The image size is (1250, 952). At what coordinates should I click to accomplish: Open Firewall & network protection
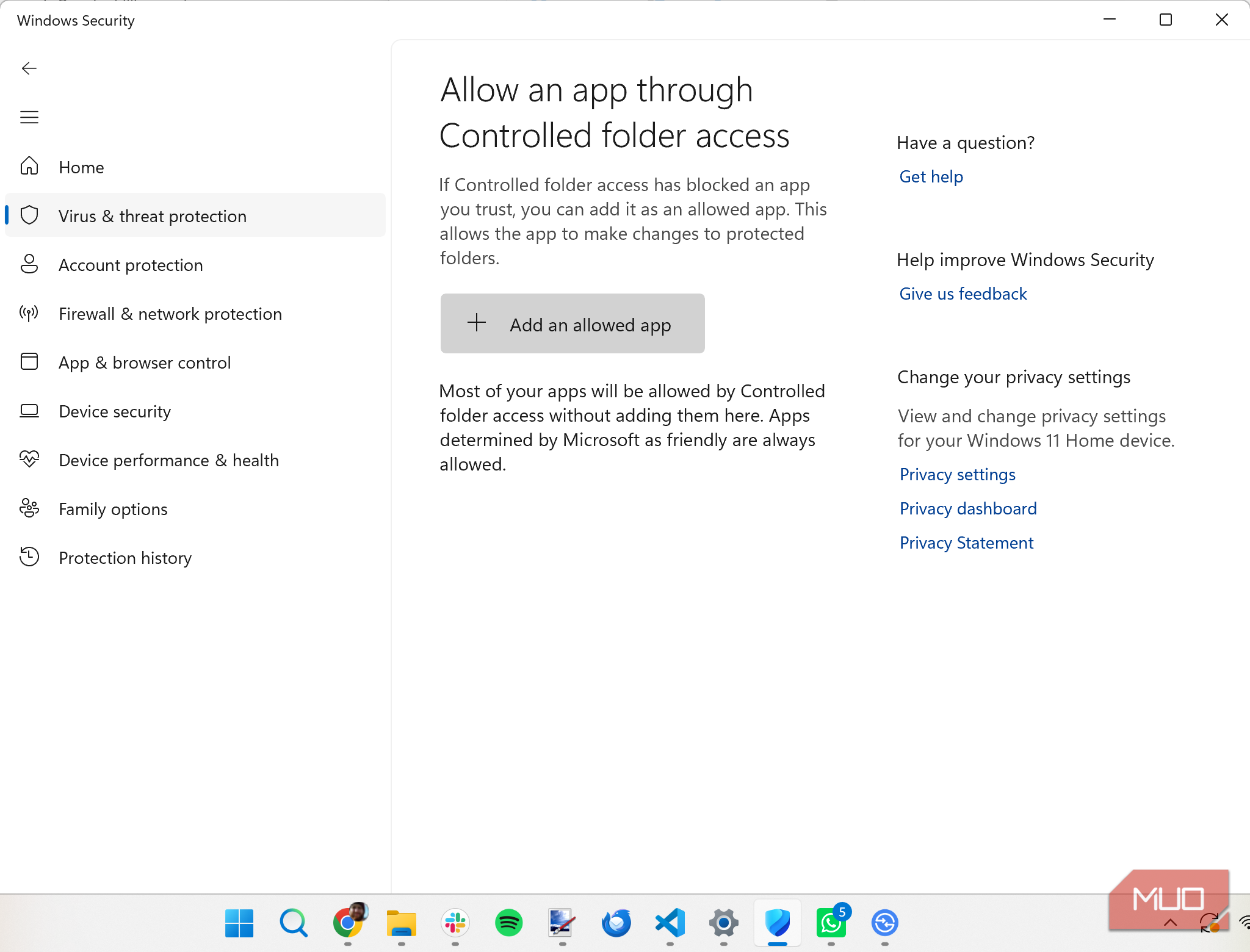pyautogui.click(x=195, y=313)
